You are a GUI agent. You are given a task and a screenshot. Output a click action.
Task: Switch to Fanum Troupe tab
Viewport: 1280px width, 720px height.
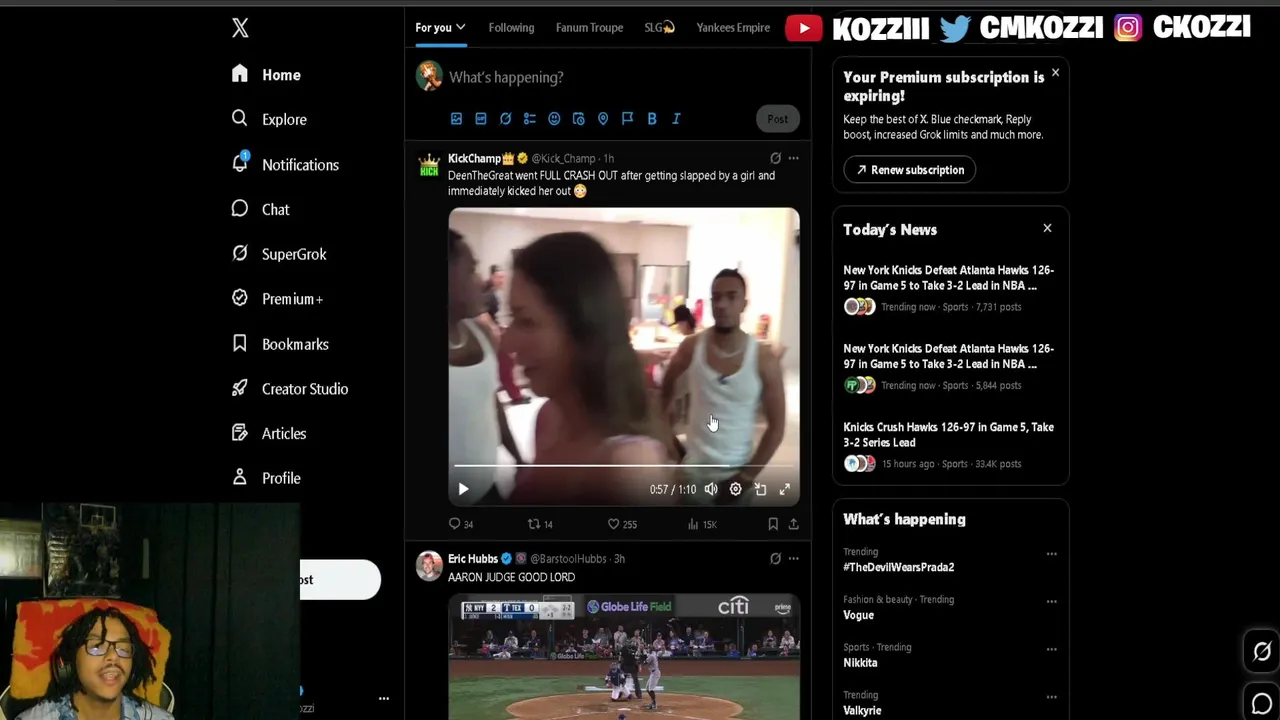pyautogui.click(x=589, y=28)
